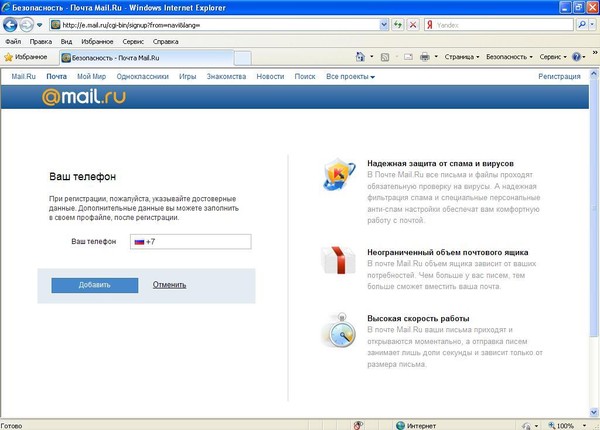This screenshot has height=430, width=600.
Task: Open search provider options dropdown
Action: point(592,25)
